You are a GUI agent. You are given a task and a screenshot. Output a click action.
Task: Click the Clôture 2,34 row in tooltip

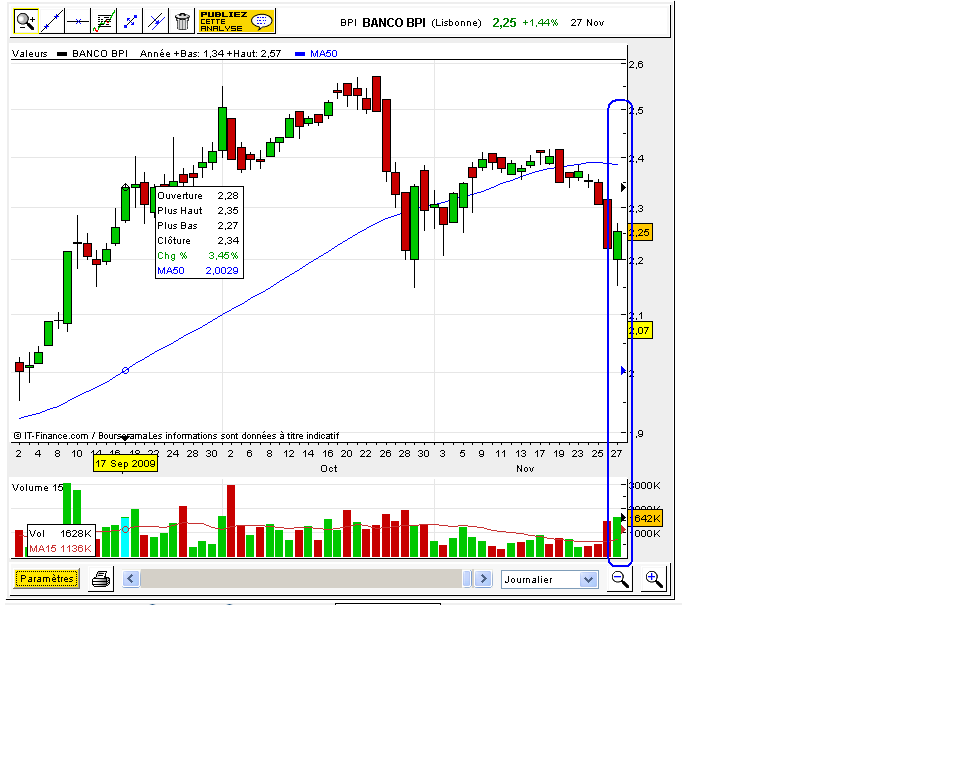coord(199,241)
